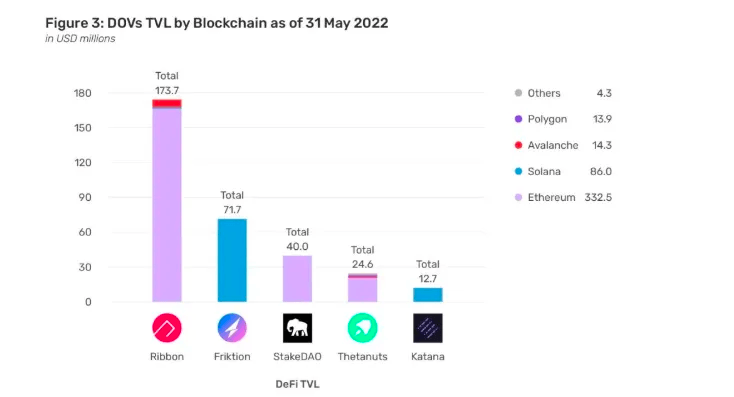Click the Thetanuts green logo icon
The image size is (734, 397).
point(362,328)
